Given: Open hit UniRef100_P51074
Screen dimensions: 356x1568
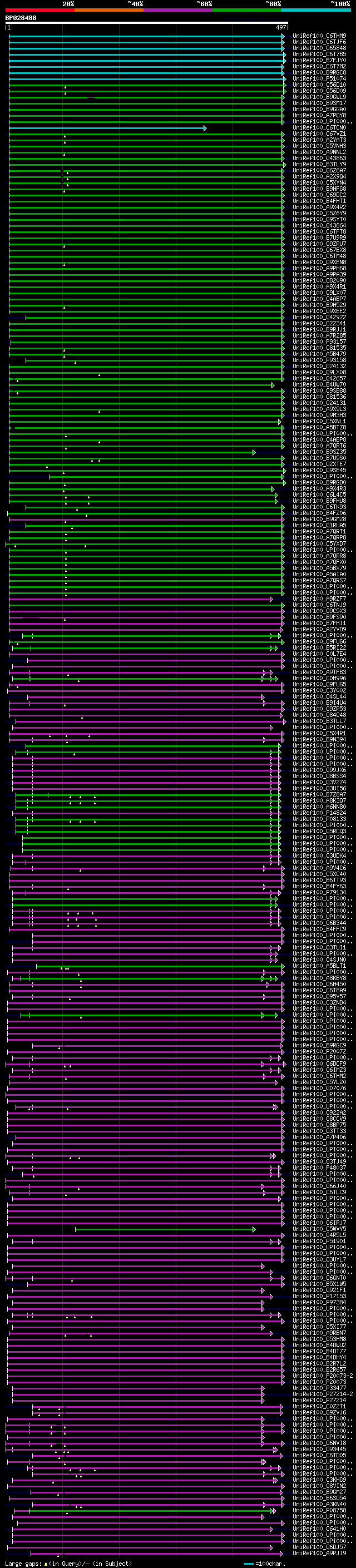Looking at the screenshot, I should click(319, 78).
